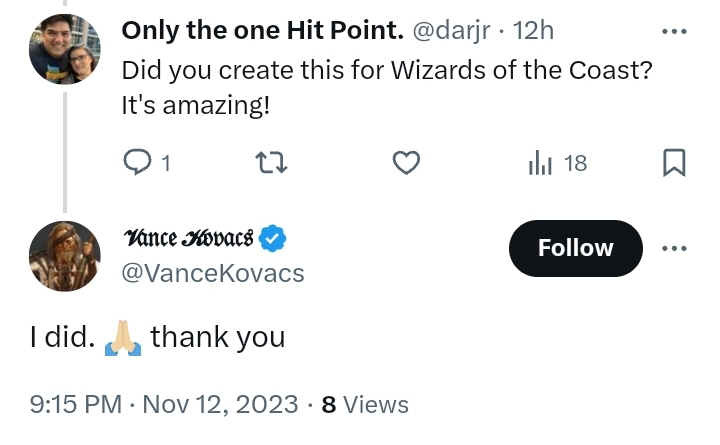Viewport: 720px width, 445px height.
Task: Click the blue verified badge
Action: coord(272,238)
